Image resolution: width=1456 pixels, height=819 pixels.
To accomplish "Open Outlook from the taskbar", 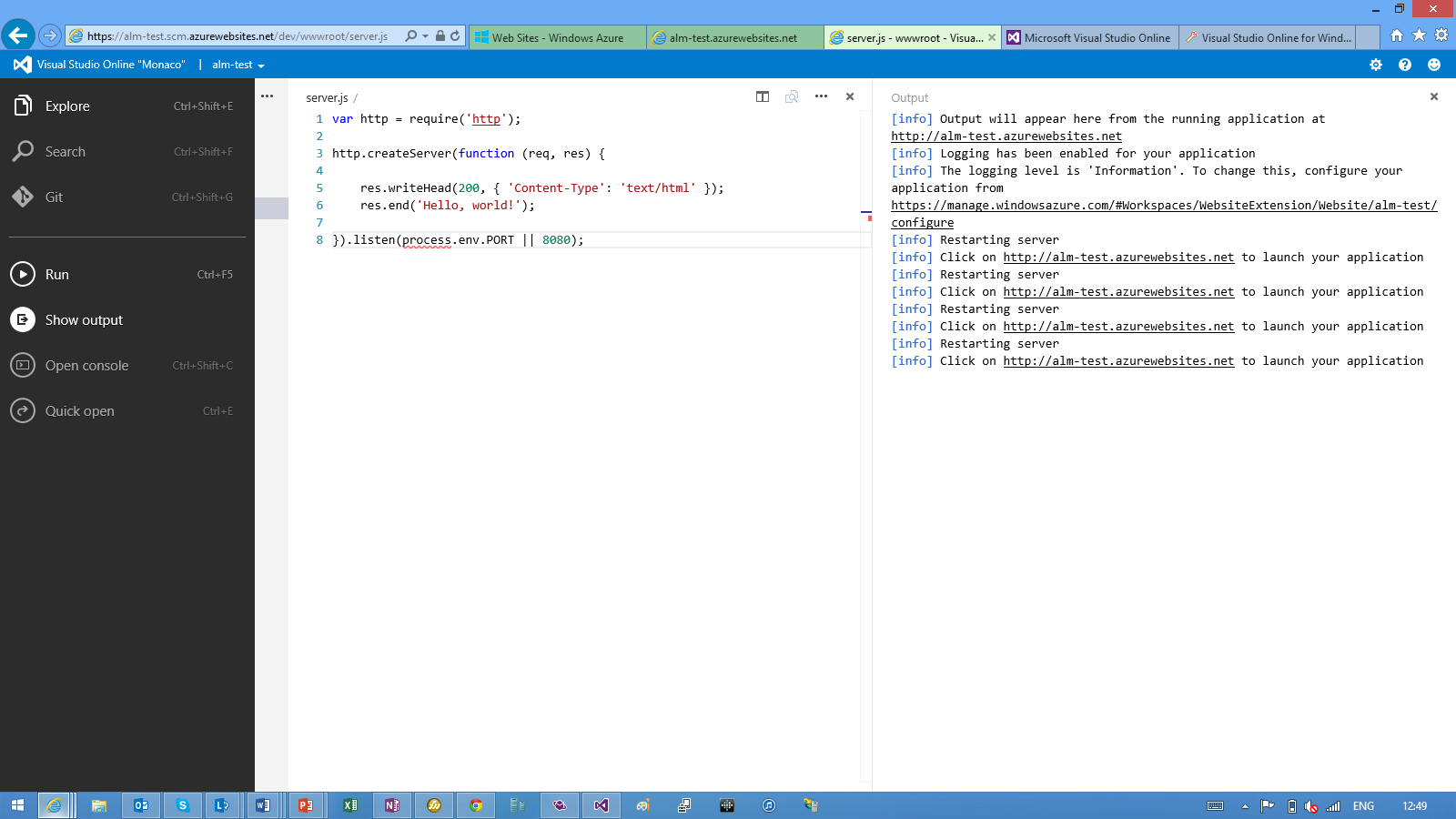I will pyautogui.click(x=141, y=805).
